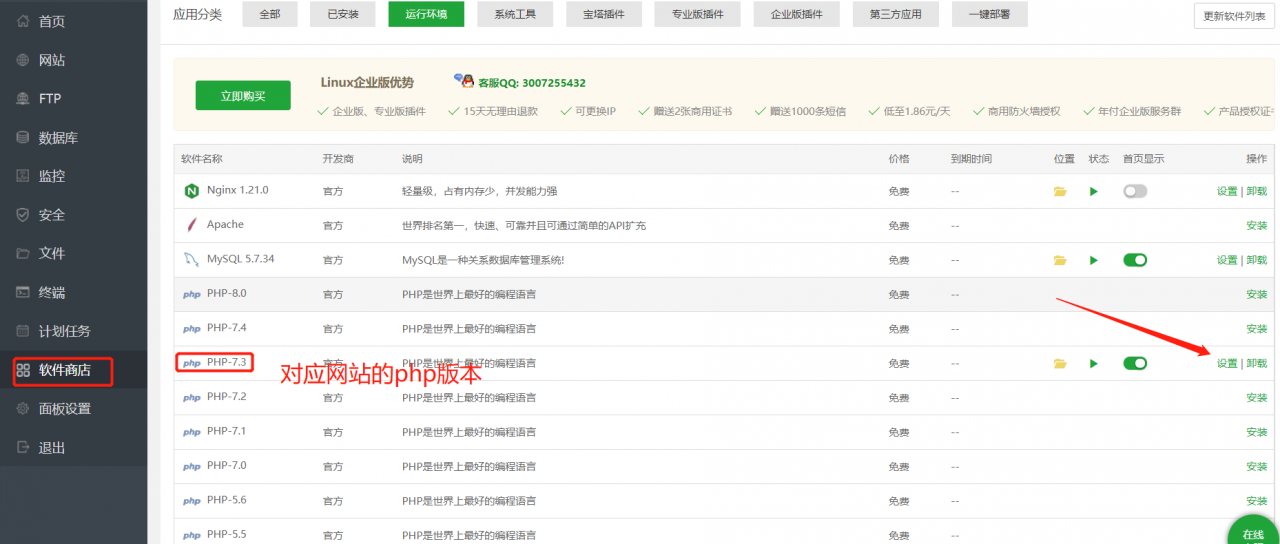Viewport: 1280px width, 544px height.
Task: Click the PHP-7.1 name text
Action: (x=226, y=431)
